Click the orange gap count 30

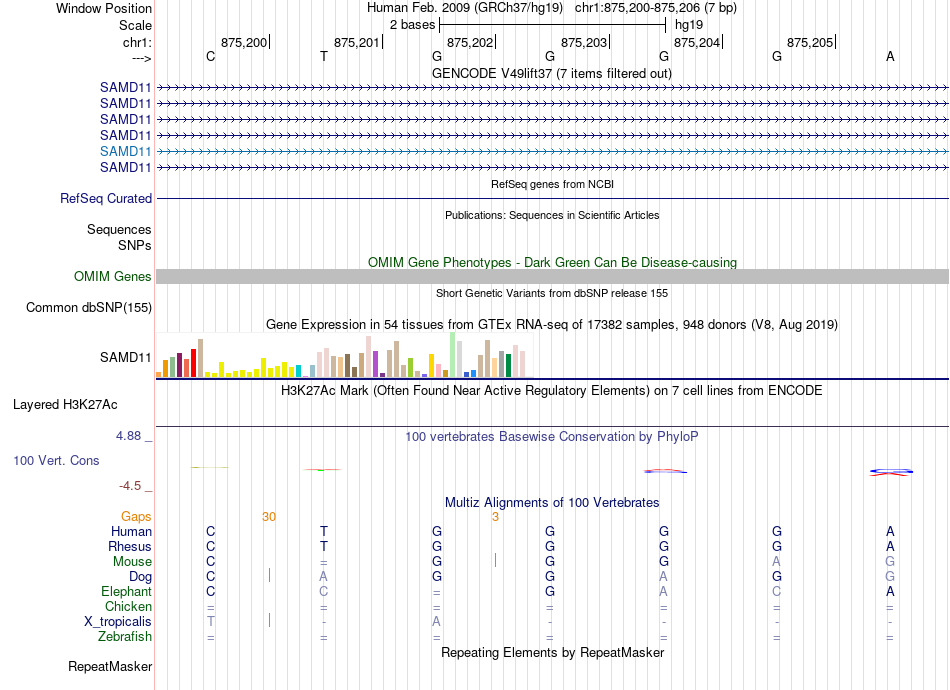(x=269, y=517)
